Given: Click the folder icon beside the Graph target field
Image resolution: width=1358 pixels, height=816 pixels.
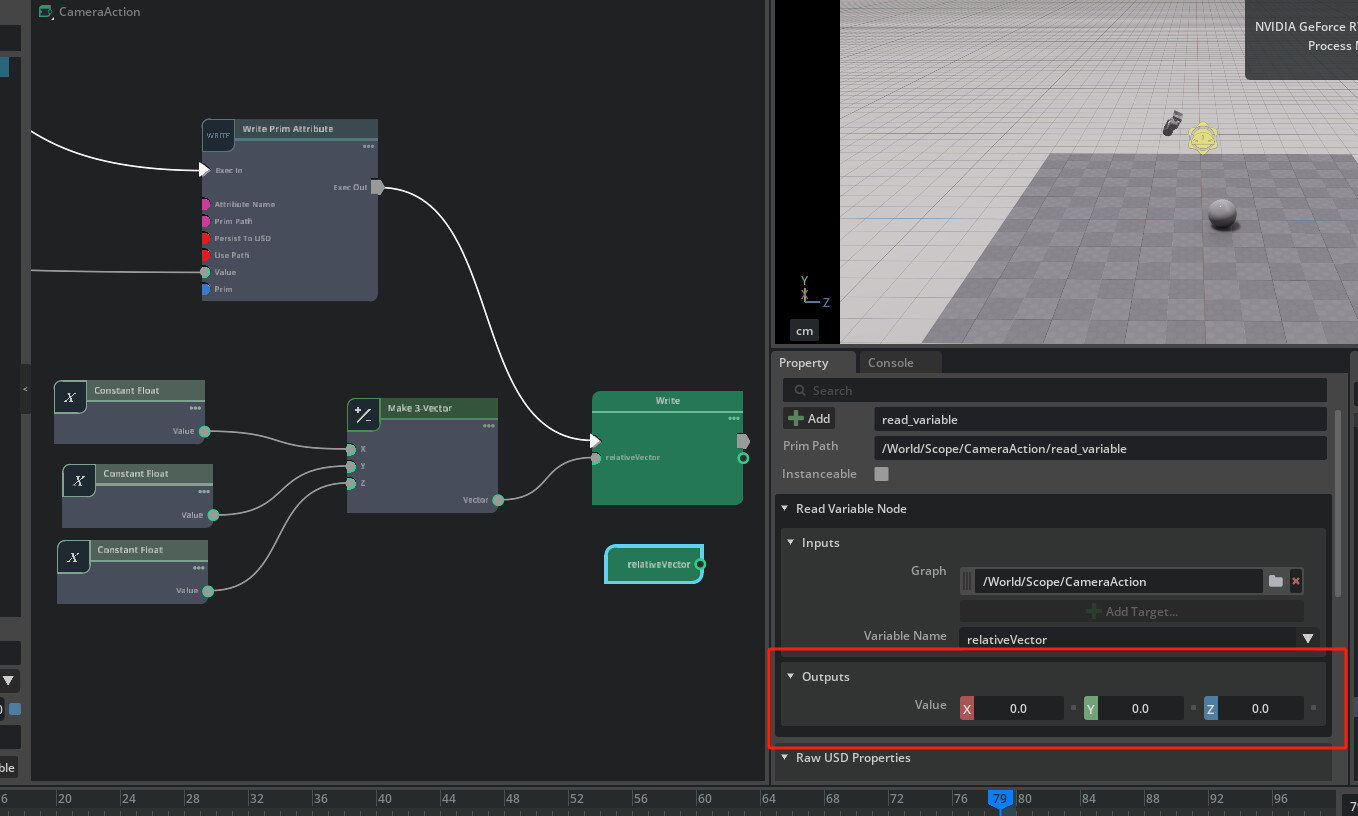Looking at the screenshot, I should [x=1277, y=581].
